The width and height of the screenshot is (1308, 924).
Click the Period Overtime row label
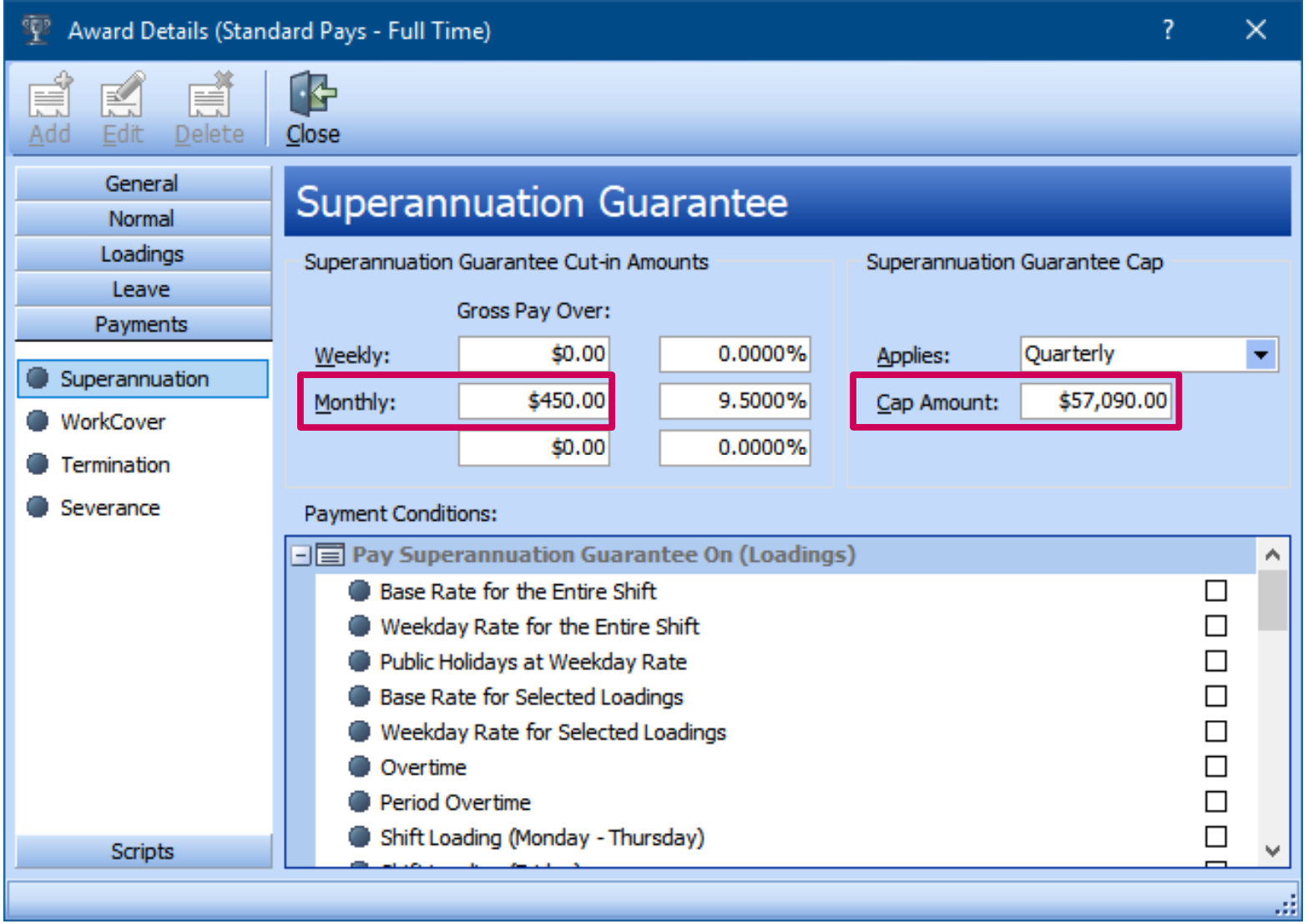(x=455, y=802)
